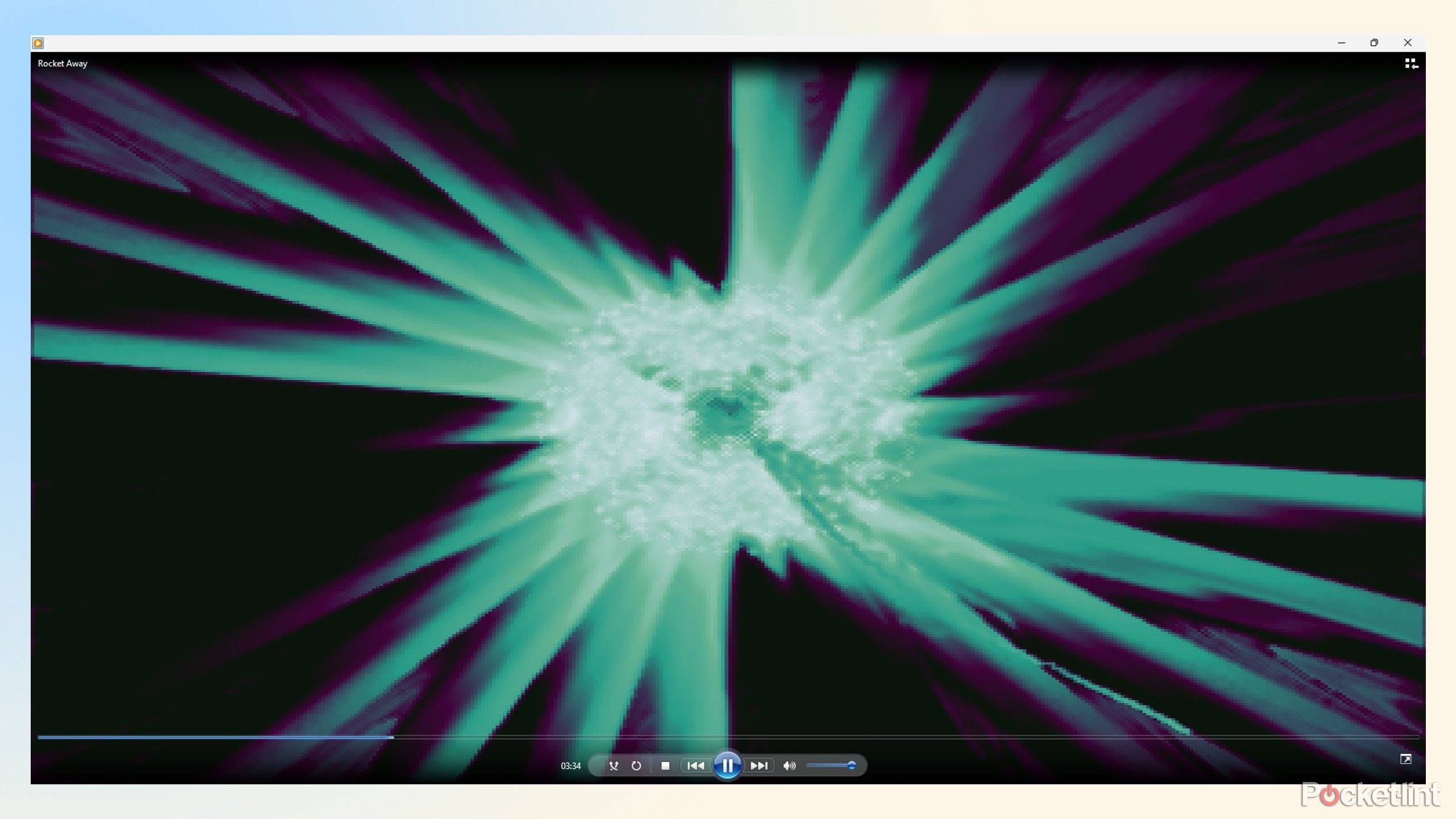Mute the audio with the speaker icon
Screen dimensions: 1456x819
click(789, 766)
